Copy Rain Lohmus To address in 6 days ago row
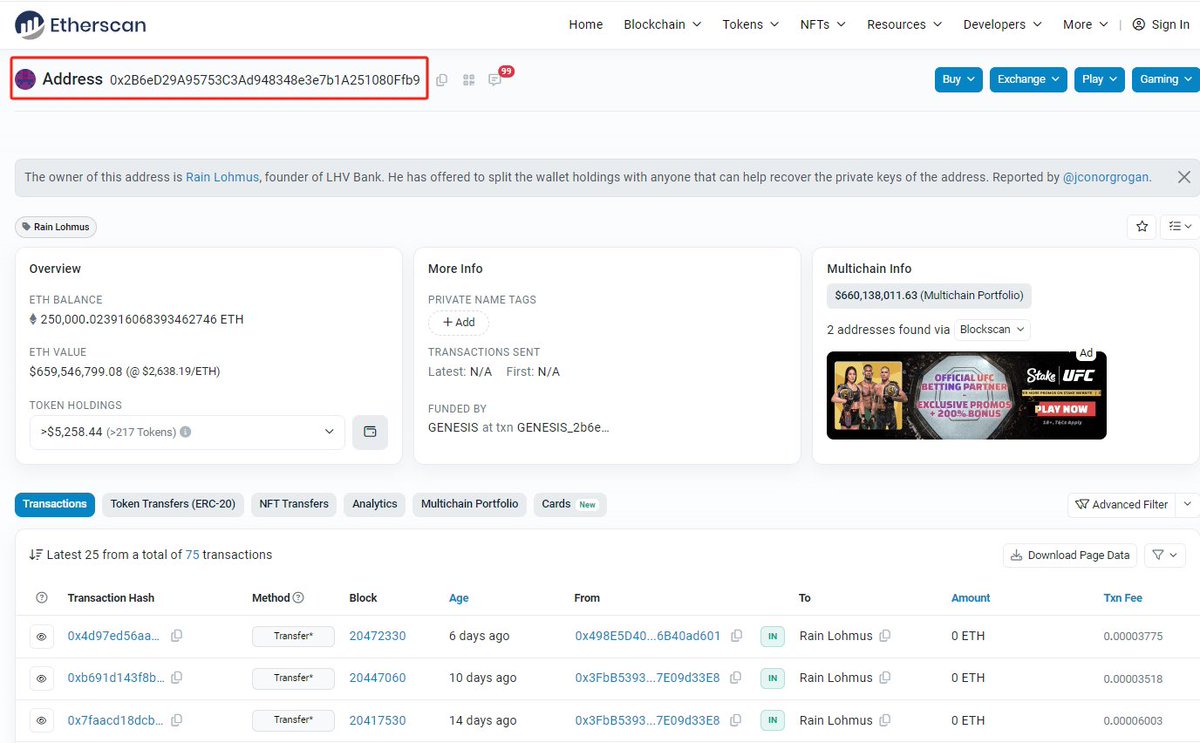1200x743 pixels. pos(885,636)
